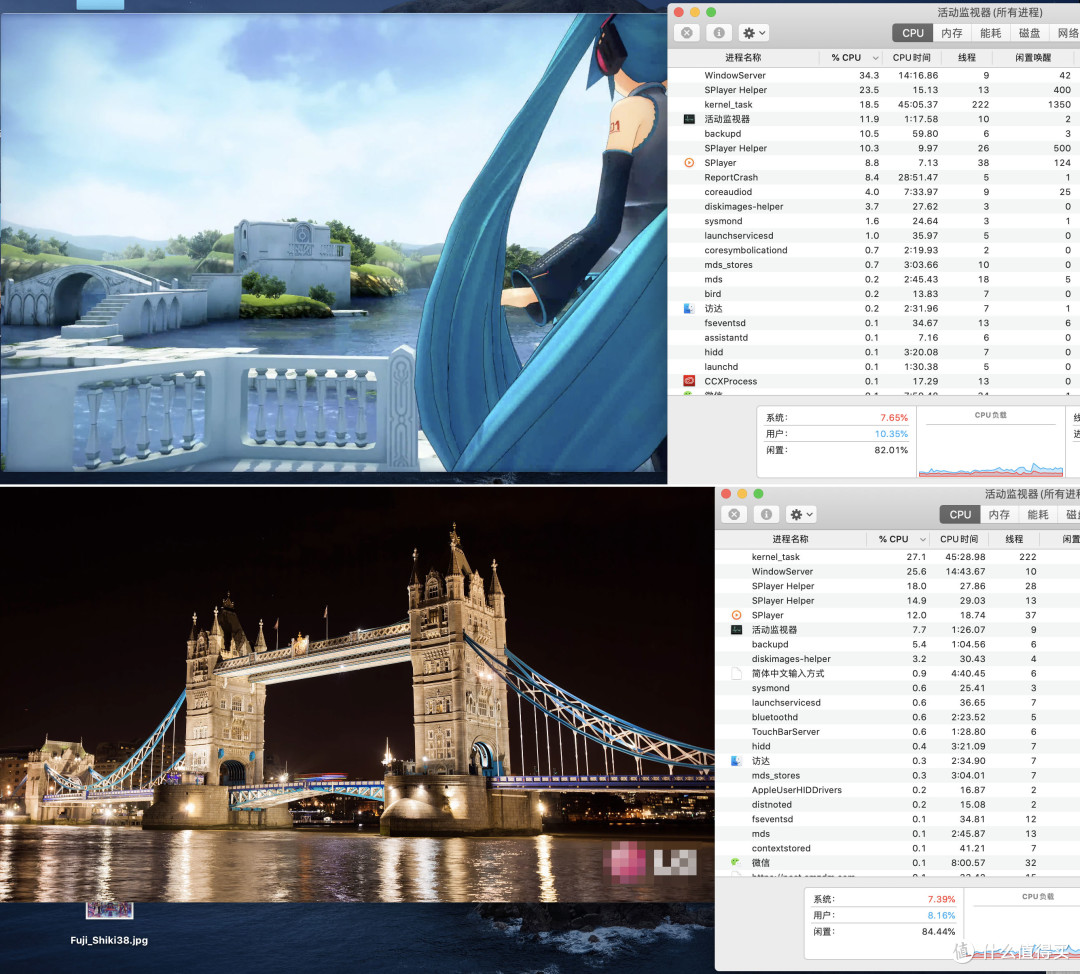Click stop process button in upper Activity Monitor
This screenshot has width=1080, height=974.
pyautogui.click(x=687, y=32)
